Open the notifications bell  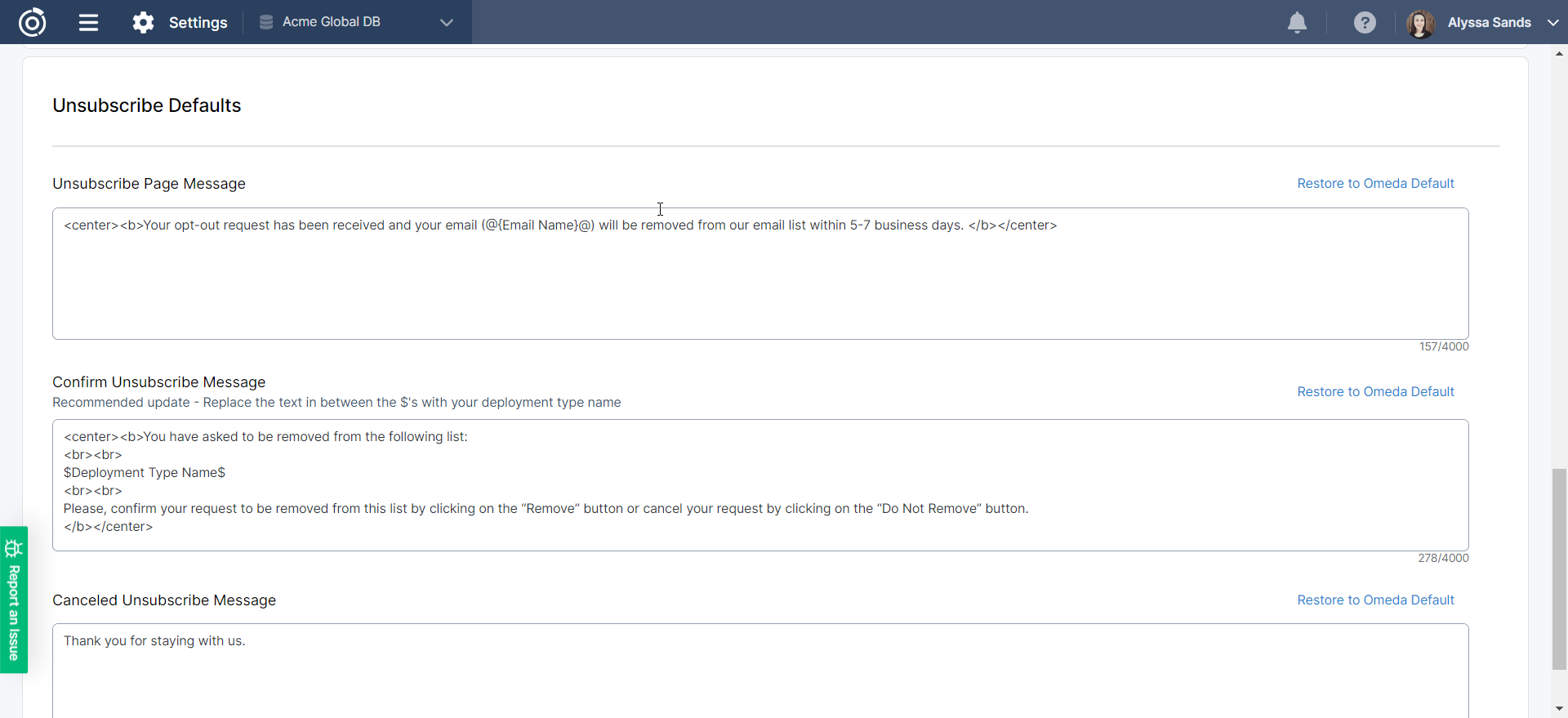click(1297, 22)
